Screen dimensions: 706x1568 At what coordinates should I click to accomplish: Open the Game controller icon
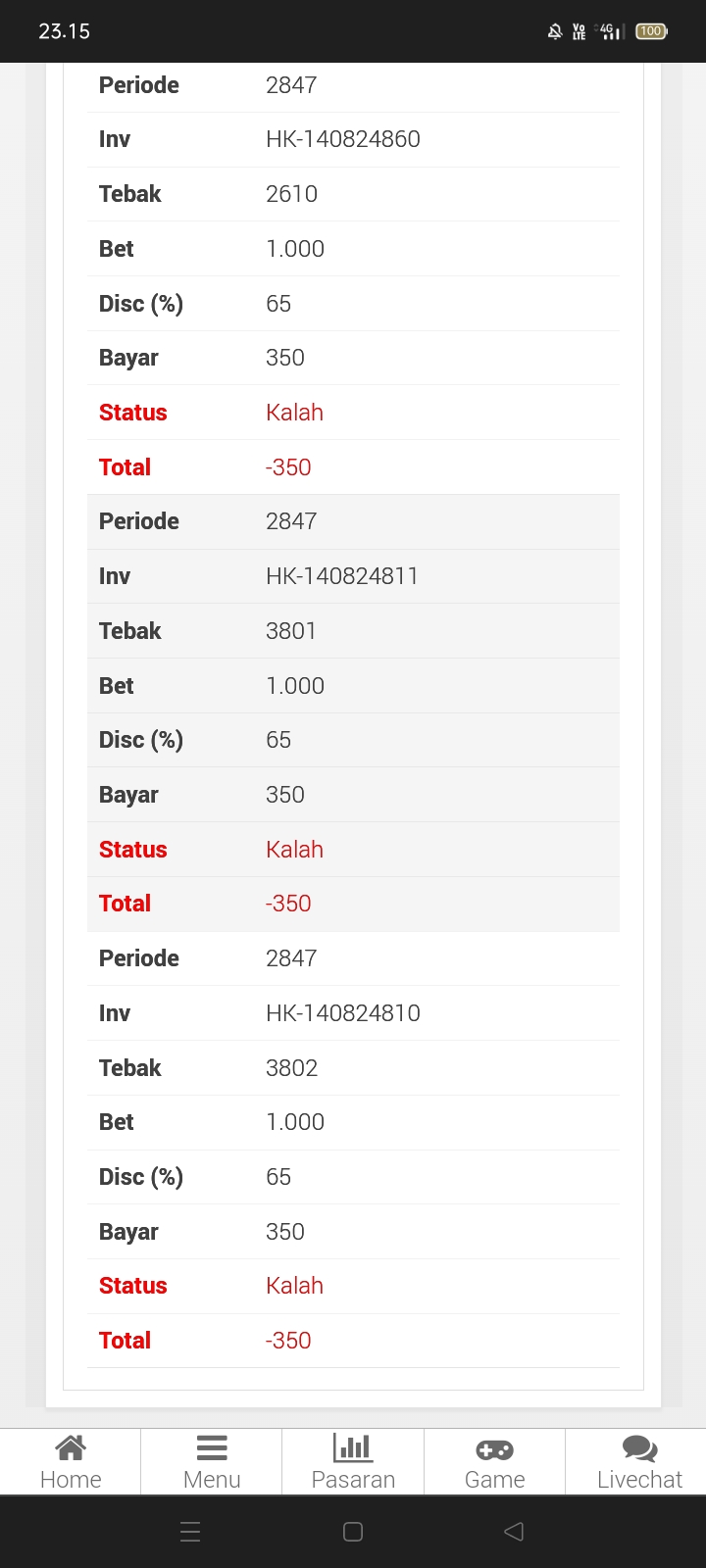pos(494,1448)
